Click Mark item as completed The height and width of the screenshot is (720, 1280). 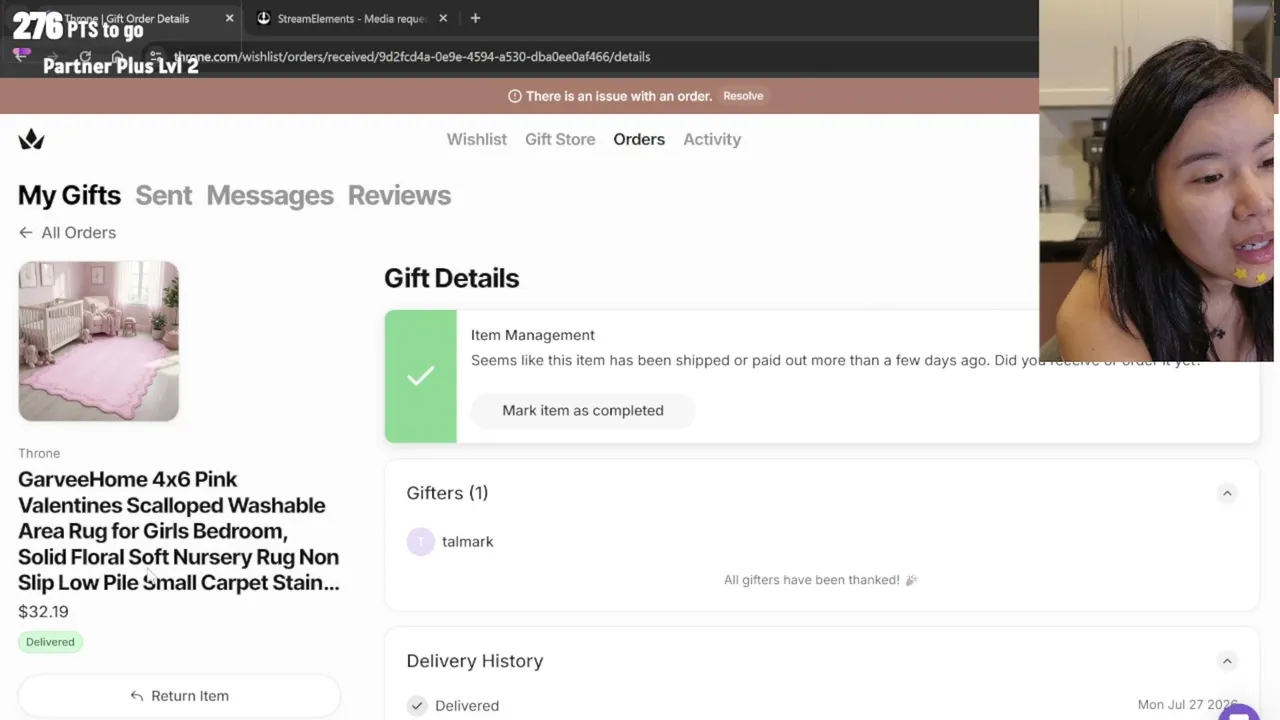point(583,410)
